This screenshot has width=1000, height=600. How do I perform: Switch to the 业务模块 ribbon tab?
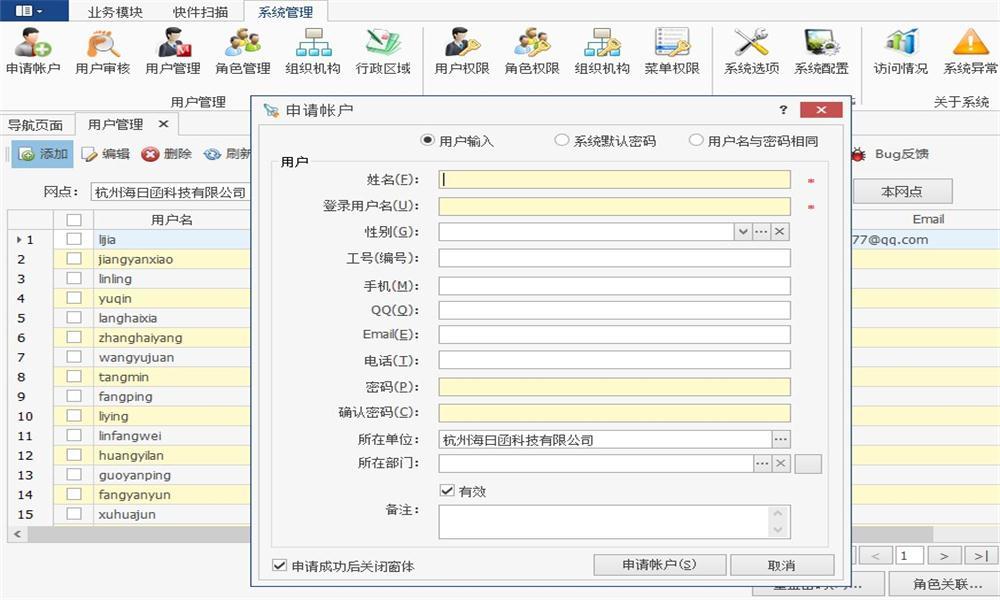click(115, 12)
